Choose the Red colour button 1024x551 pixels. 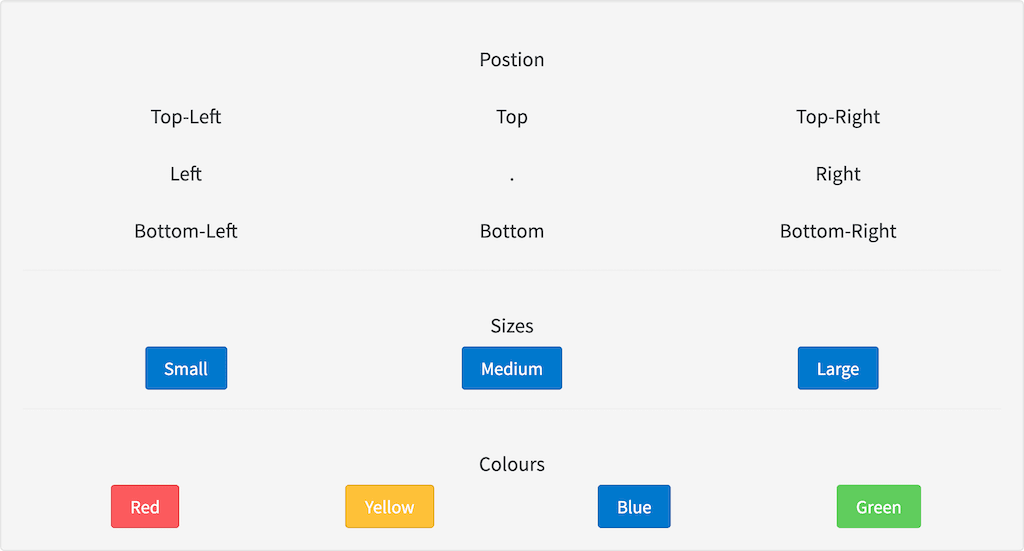[x=145, y=507]
